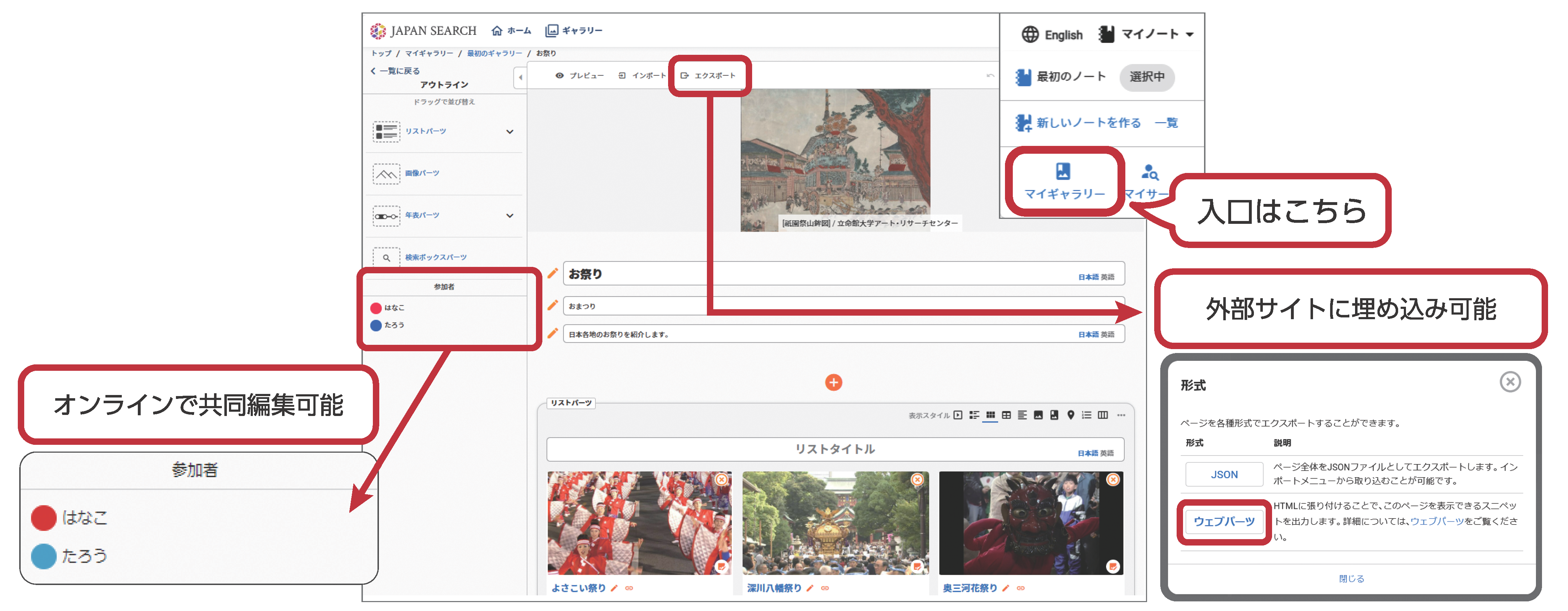Switch language to English
This screenshot has height=611, width=1568.
1052,35
